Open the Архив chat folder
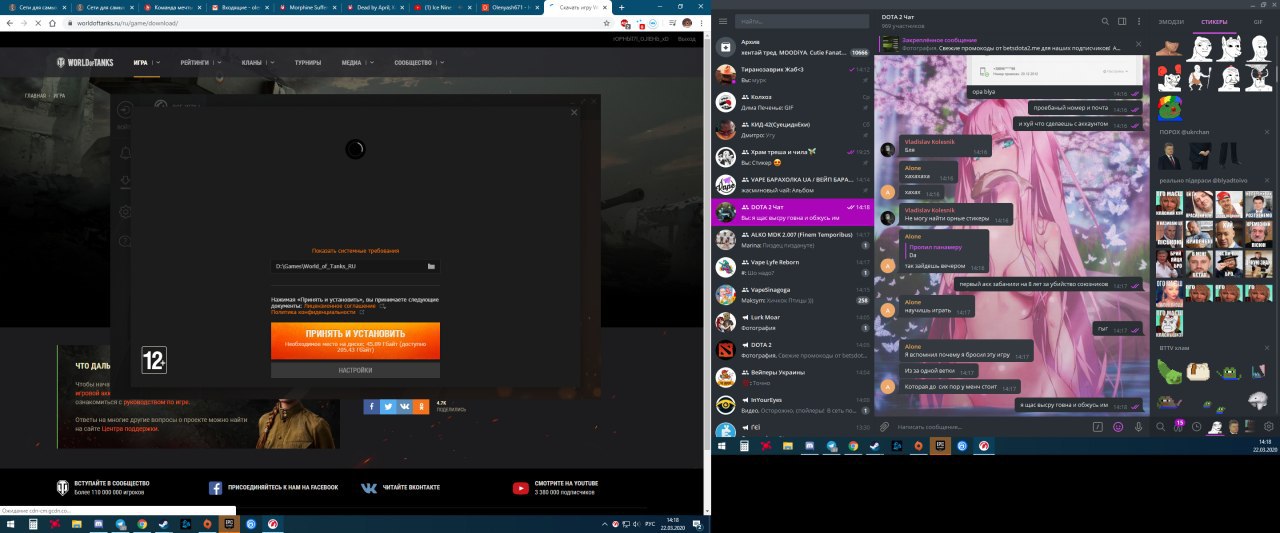 [x=792, y=46]
